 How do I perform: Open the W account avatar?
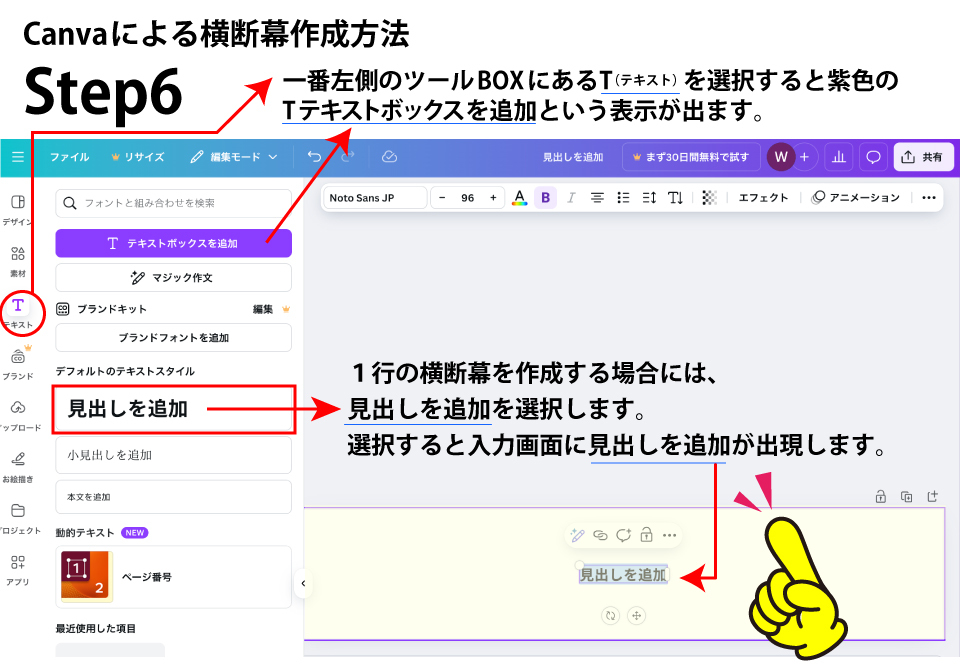pos(781,157)
